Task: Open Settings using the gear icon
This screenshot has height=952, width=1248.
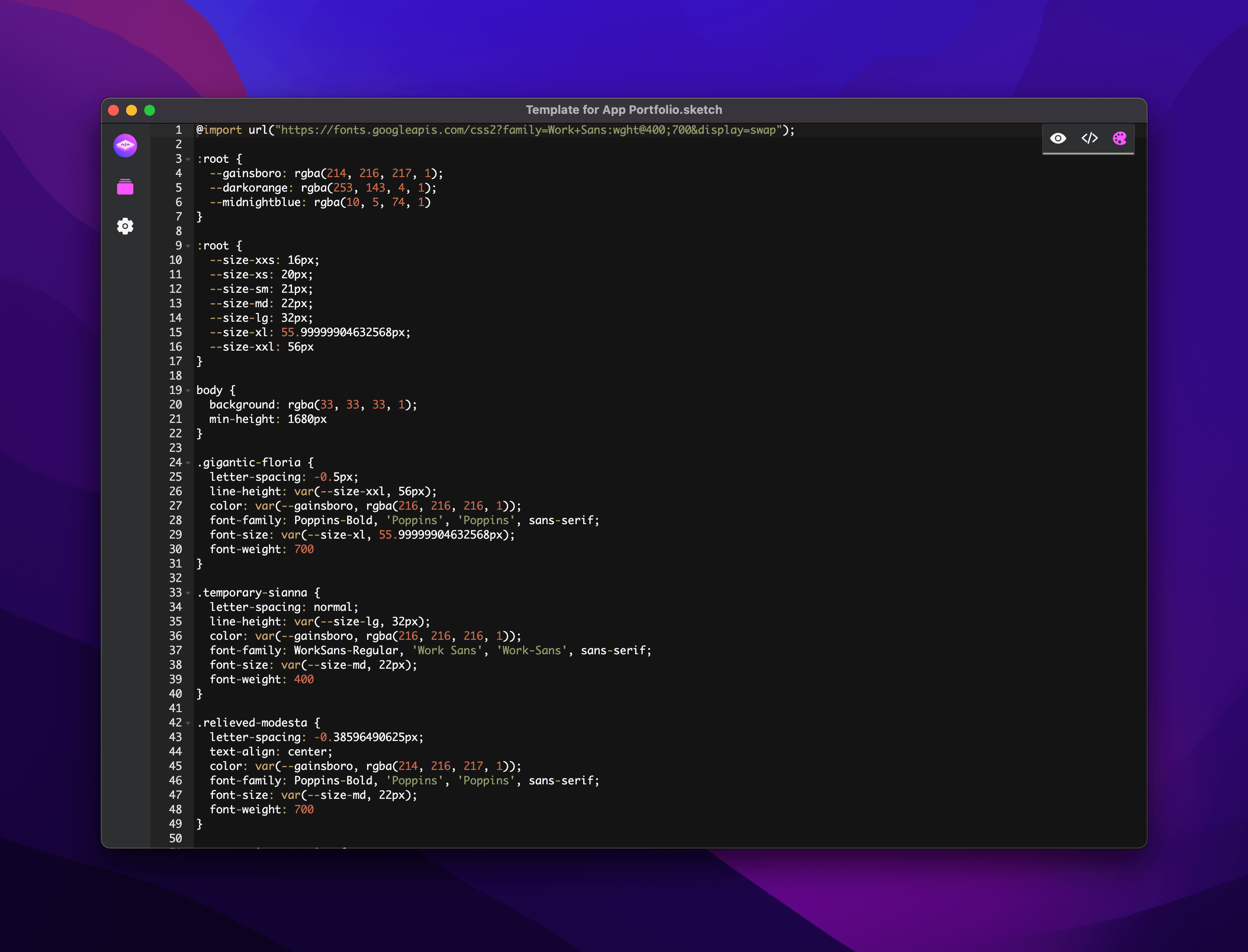Action: coord(125,225)
